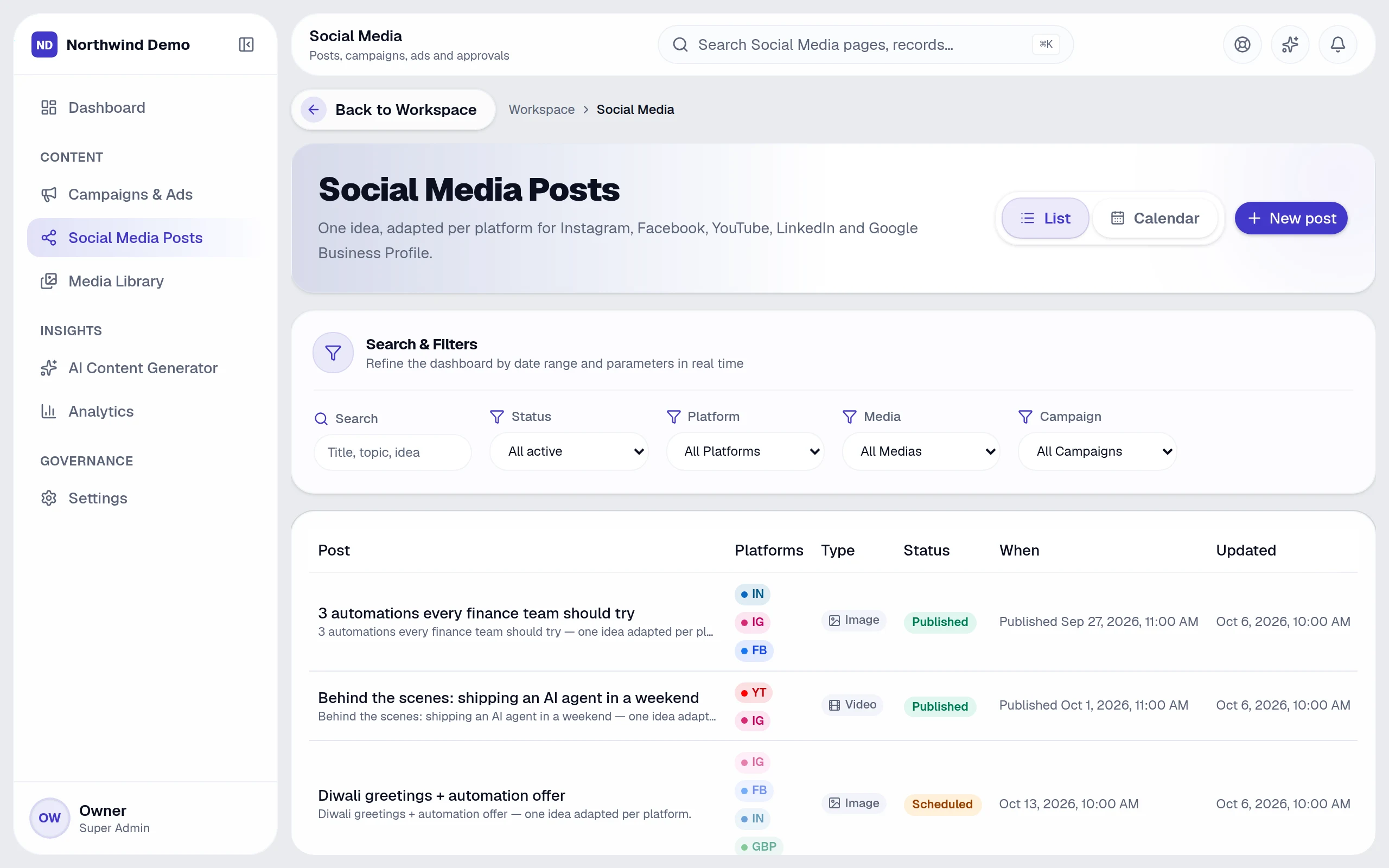1389x868 pixels.
Task: Click the Workspace breadcrumb link
Action: [x=541, y=110]
